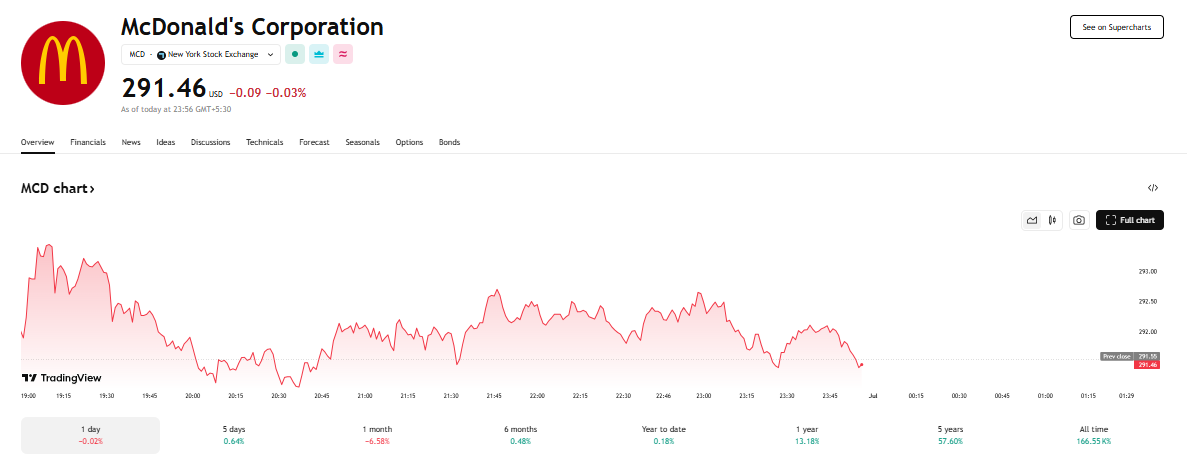Open the Ideas tab
The width and height of the screenshot is (1187, 462).
pos(166,142)
